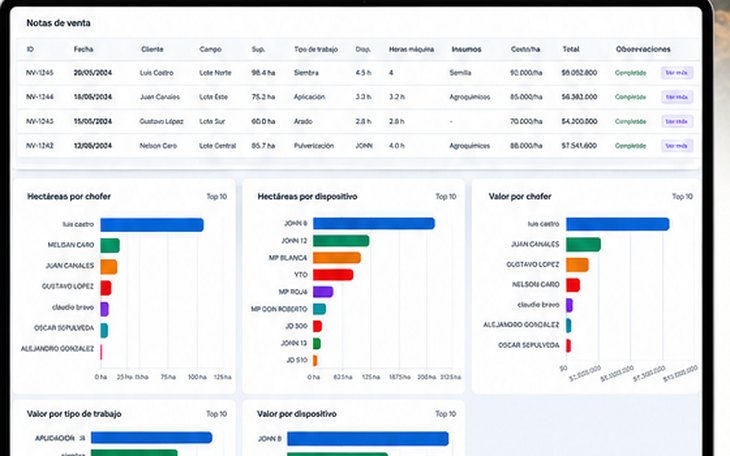Click JUAN CANALES green bar in Valor por chofer

[x=583, y=244]
